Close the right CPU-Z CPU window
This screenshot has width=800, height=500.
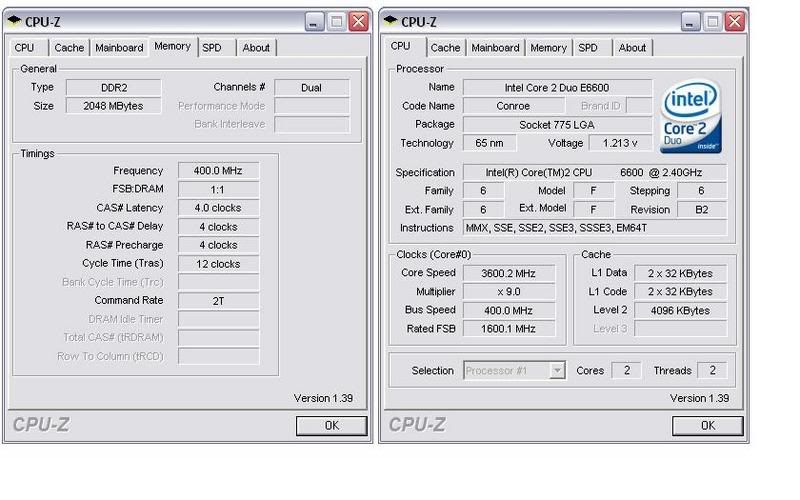(x=735, y=21)
